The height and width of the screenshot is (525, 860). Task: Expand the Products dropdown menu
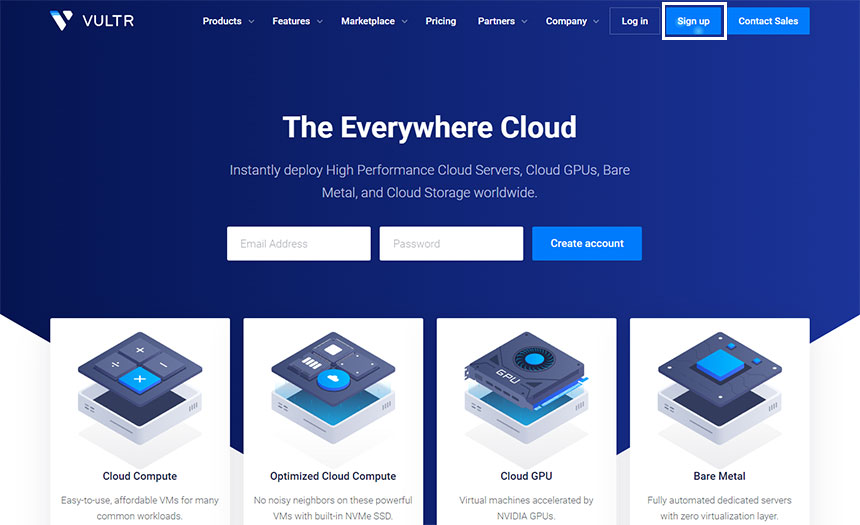[x=228, y=21]
